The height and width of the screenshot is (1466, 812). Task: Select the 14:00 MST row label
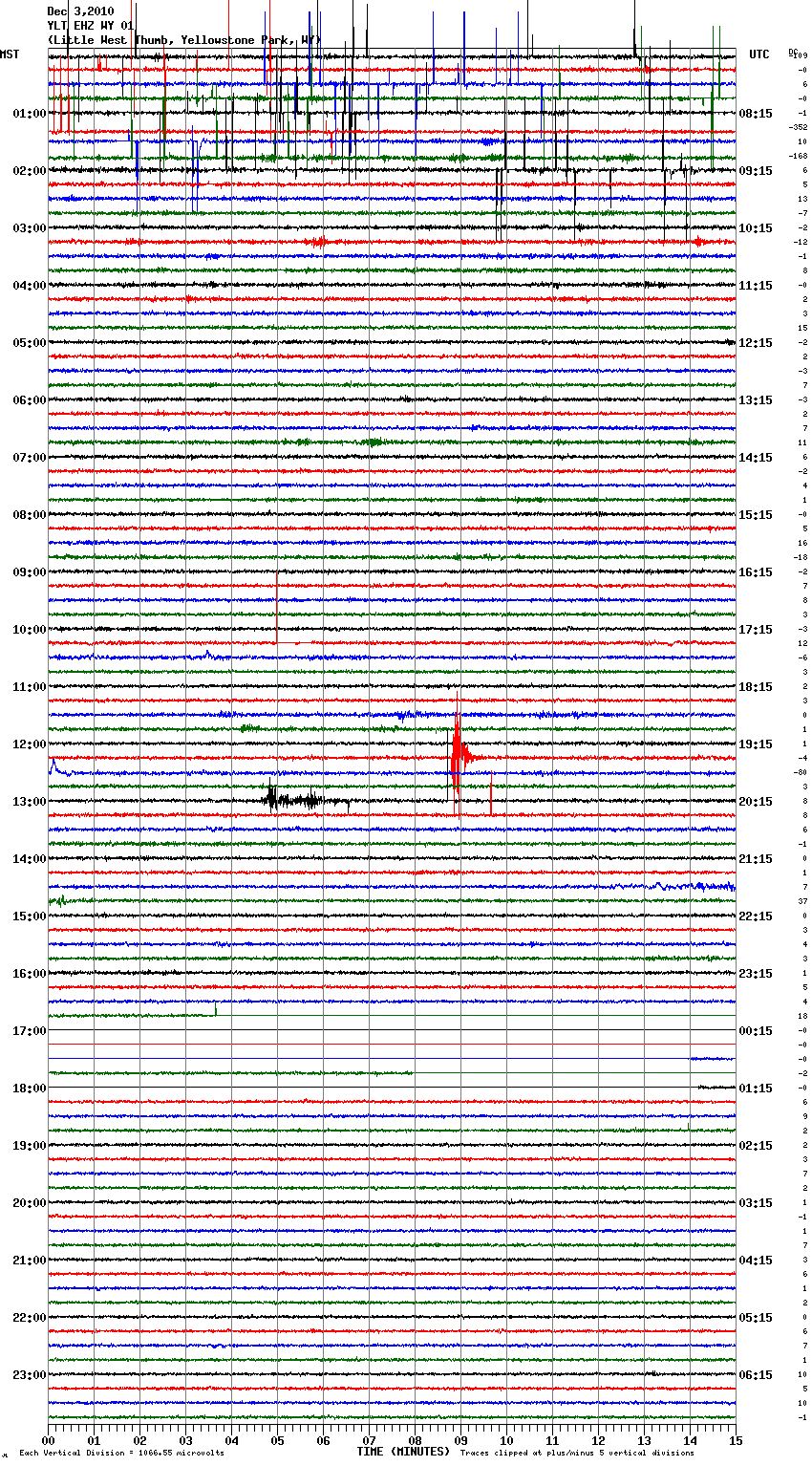point(30,858)
